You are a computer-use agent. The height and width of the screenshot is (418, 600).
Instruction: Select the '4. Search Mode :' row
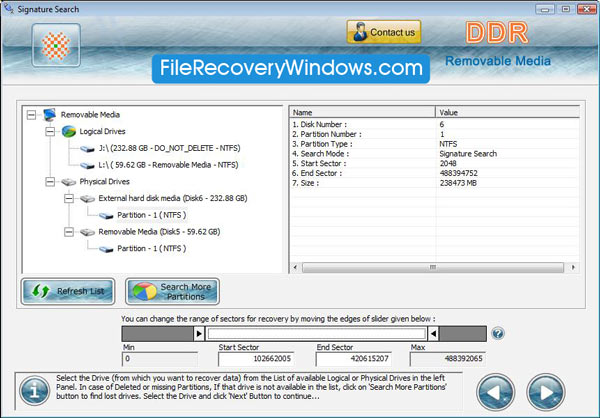pyautogui.click(x=434, y=154)
